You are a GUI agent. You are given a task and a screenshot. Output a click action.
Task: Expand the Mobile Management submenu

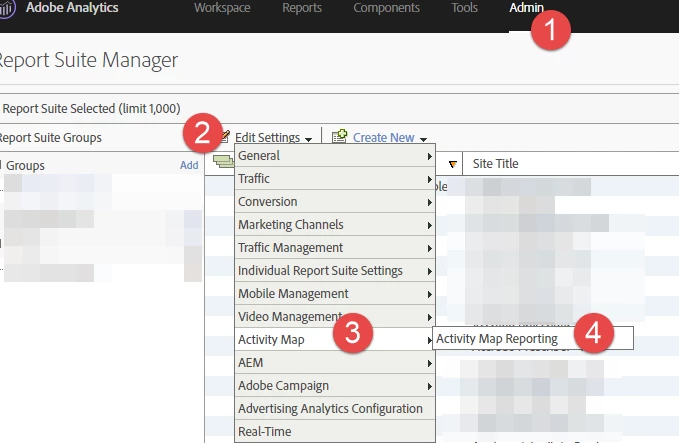[334, 294]
